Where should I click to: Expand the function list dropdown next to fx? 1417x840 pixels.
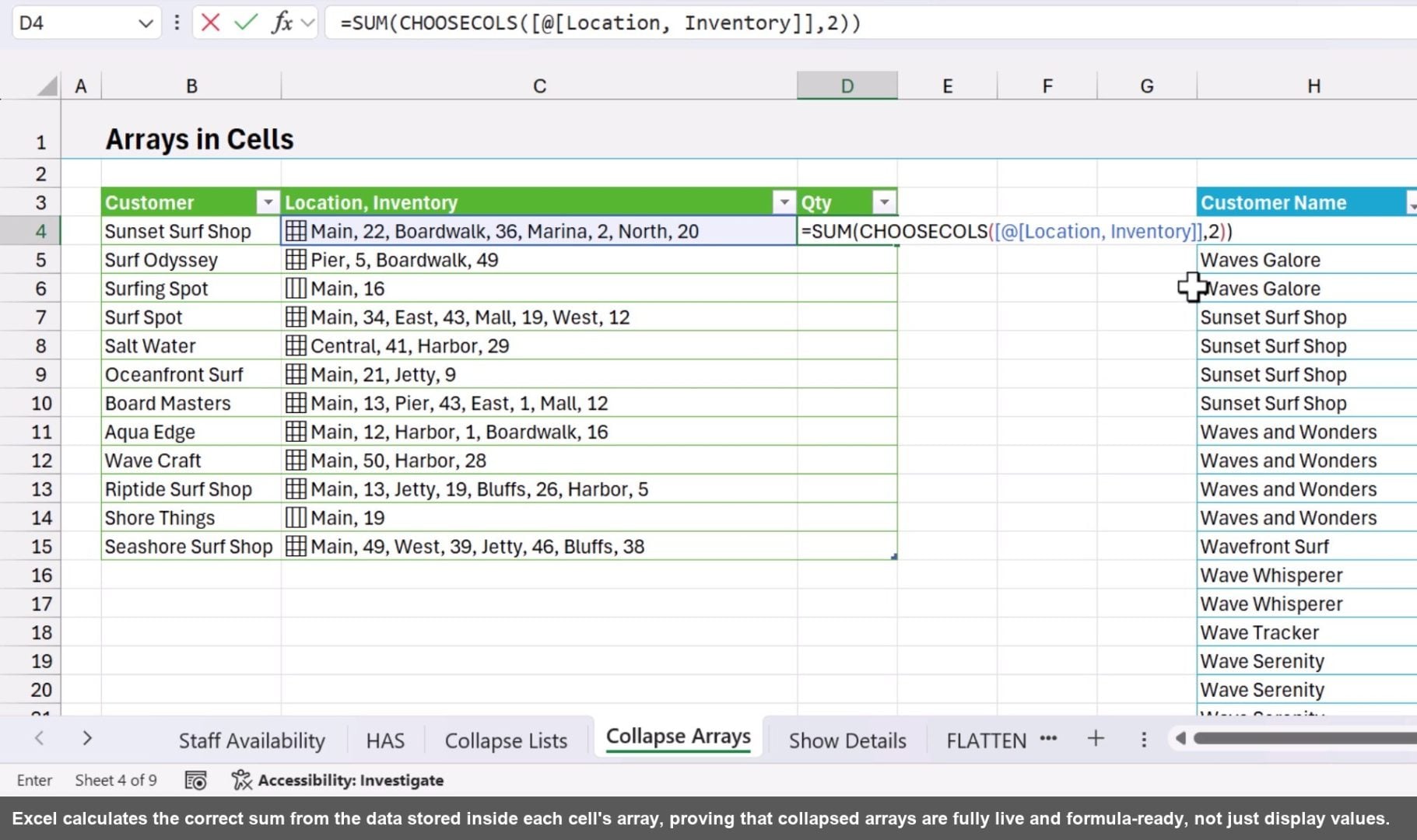308,23
